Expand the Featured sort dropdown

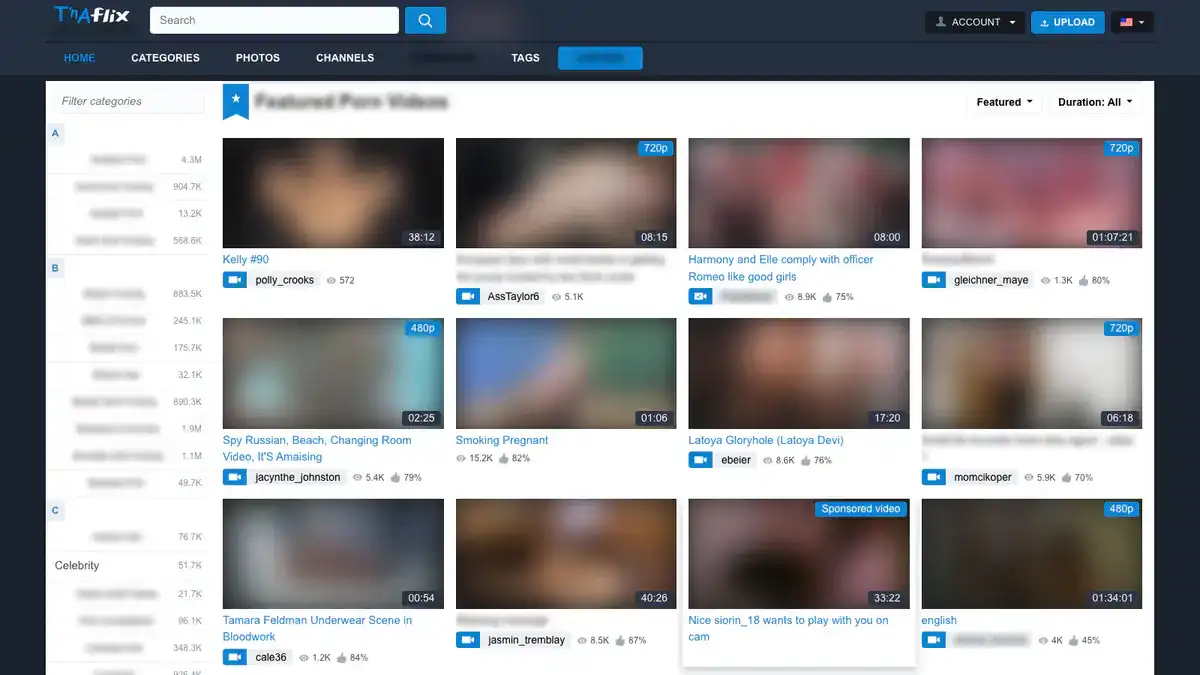[x=1004, y=102]
